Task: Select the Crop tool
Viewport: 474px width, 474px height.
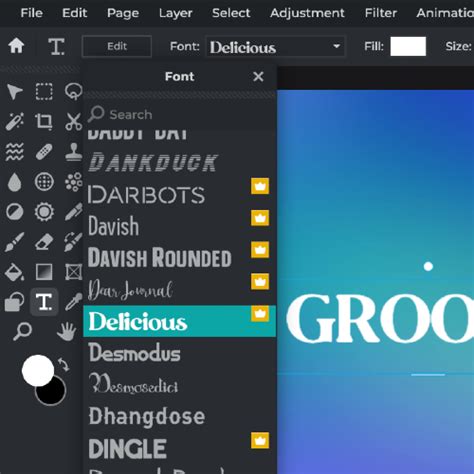Action: (44, 121)
